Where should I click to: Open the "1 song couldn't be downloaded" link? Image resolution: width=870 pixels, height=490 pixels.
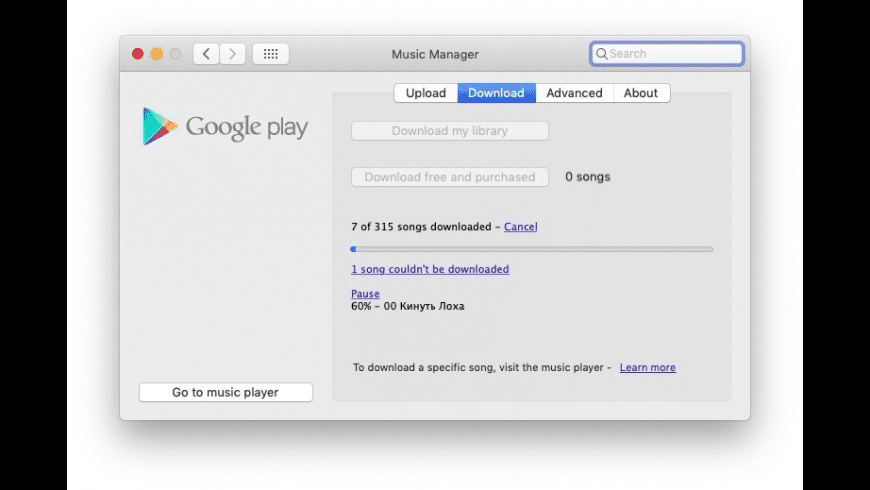[x=430, y=269]
